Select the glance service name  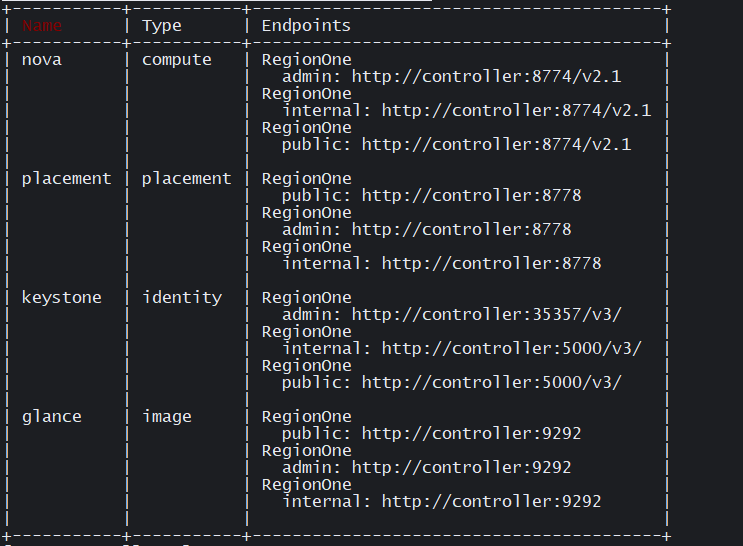[52, 417]
